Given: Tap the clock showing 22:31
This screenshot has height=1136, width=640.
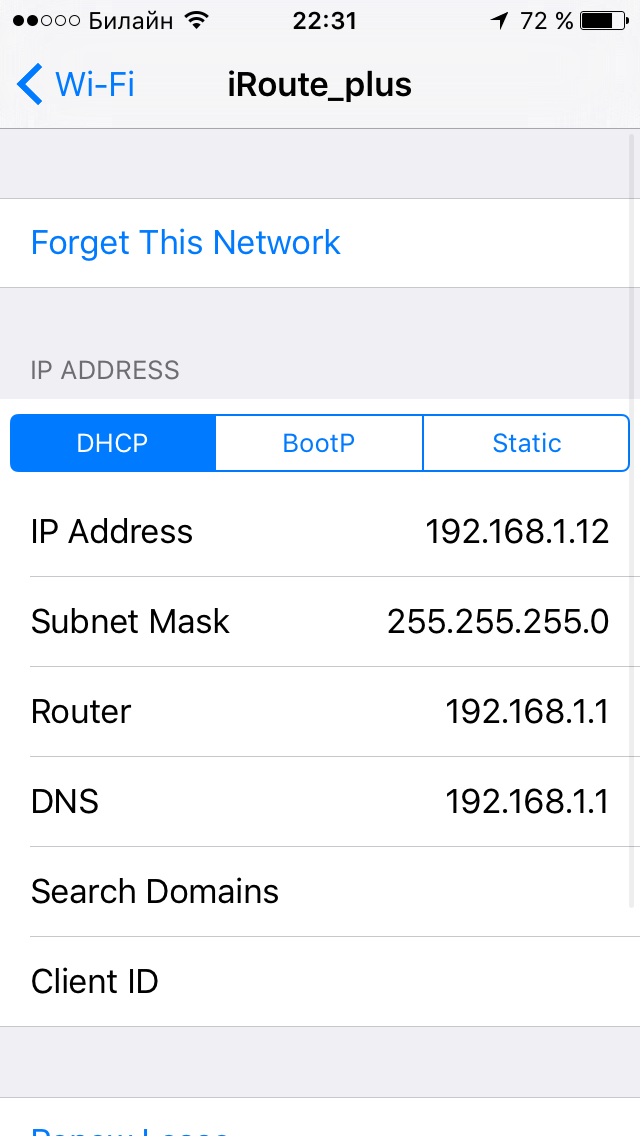Looking at the screenshot, I should pos(325,20).
